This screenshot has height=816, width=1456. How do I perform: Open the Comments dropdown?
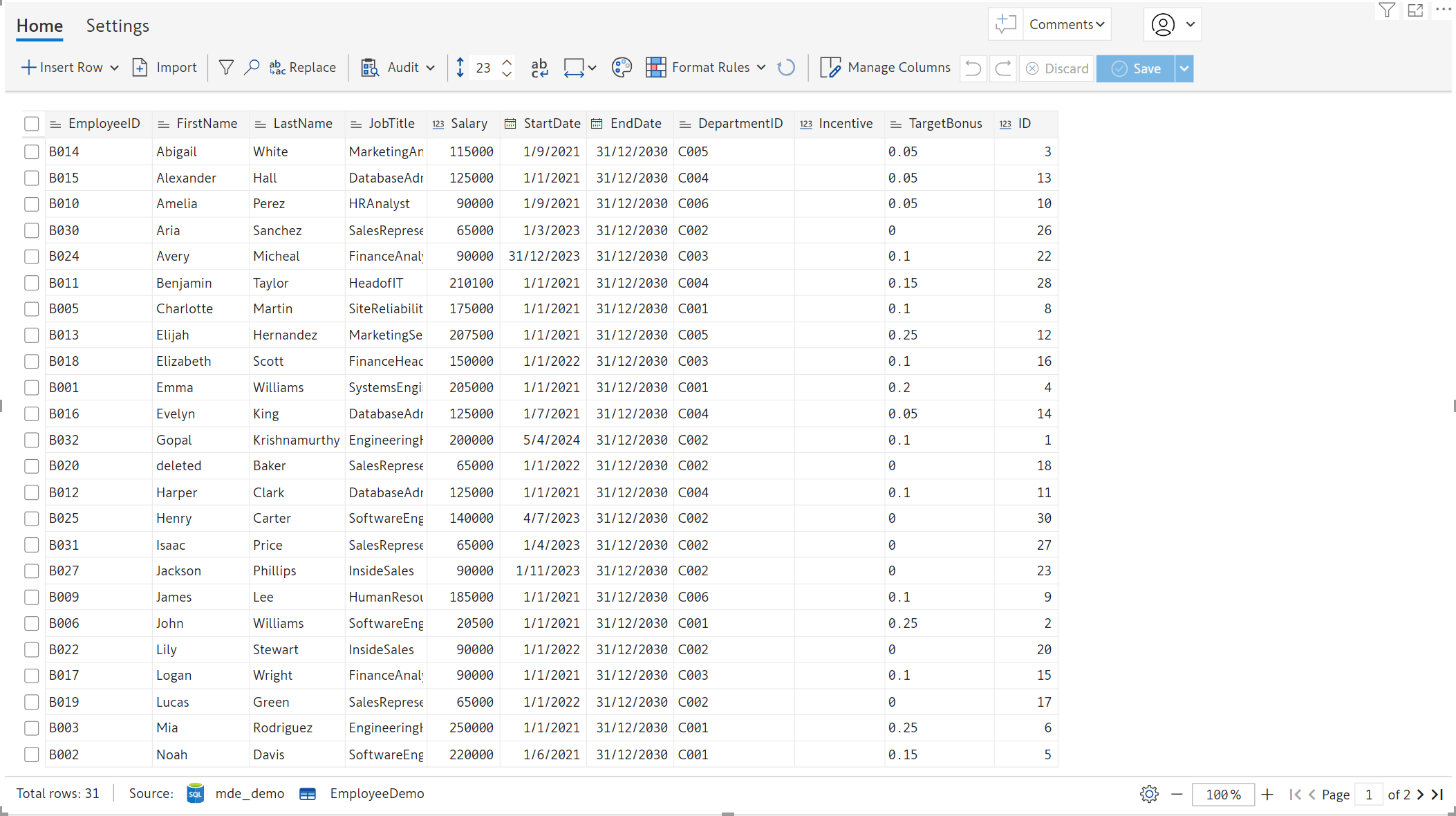[x=1067, y=25]
